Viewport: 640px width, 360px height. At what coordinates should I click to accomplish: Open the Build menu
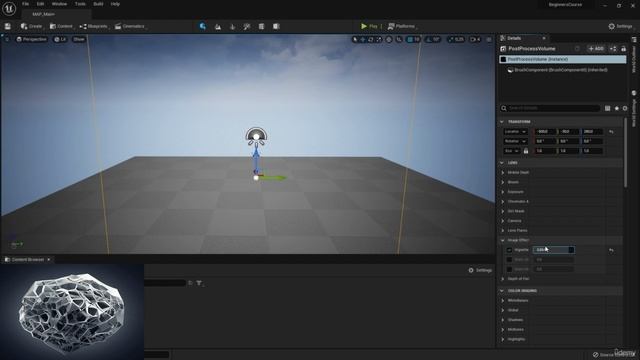click(98, 4)
